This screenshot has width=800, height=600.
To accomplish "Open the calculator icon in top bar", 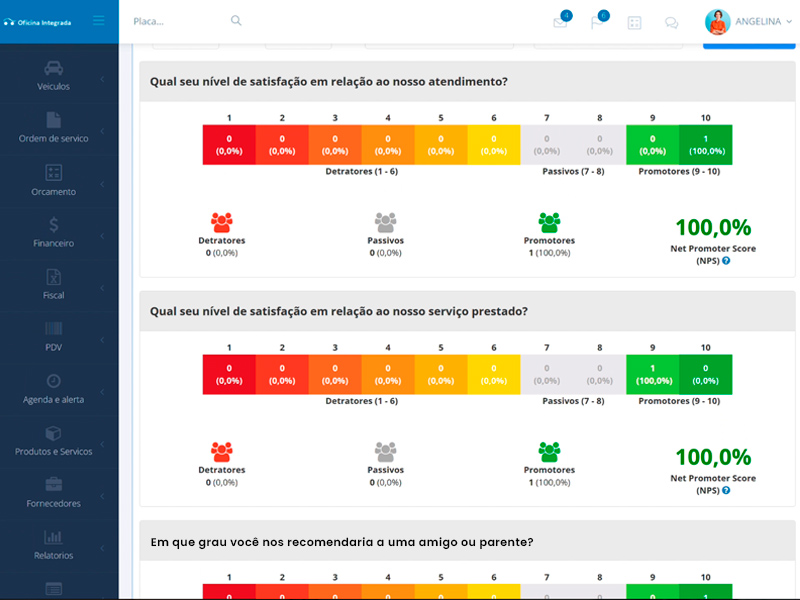I will [634, 23].
